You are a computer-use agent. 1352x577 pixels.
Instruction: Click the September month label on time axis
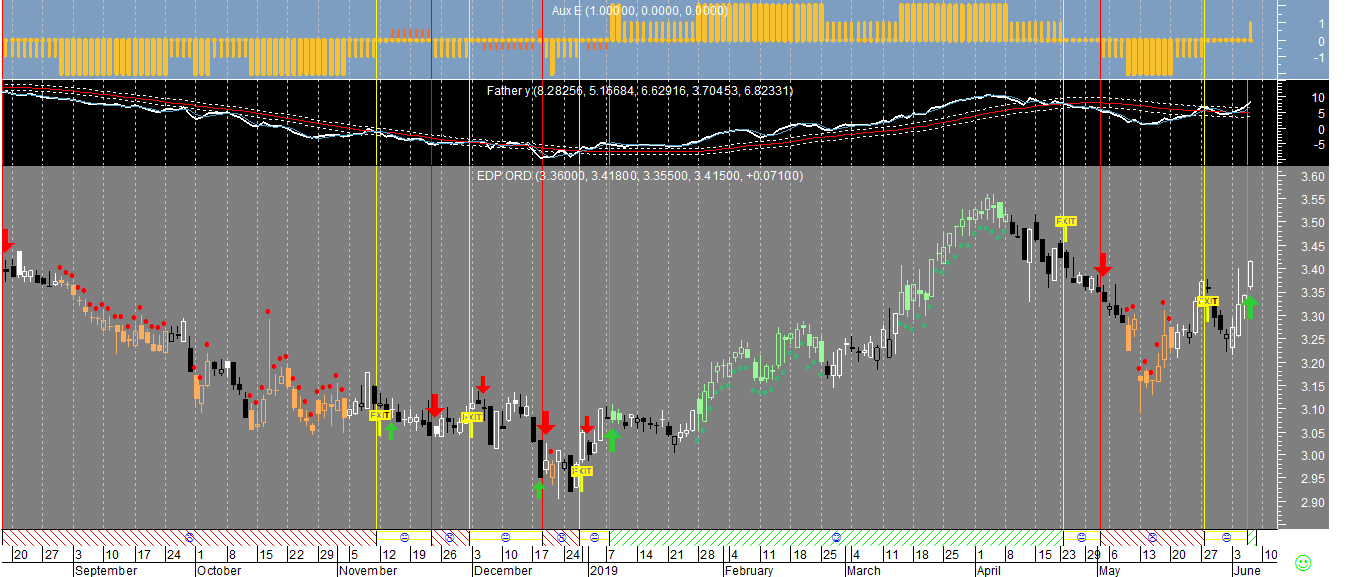click(106, 571)
